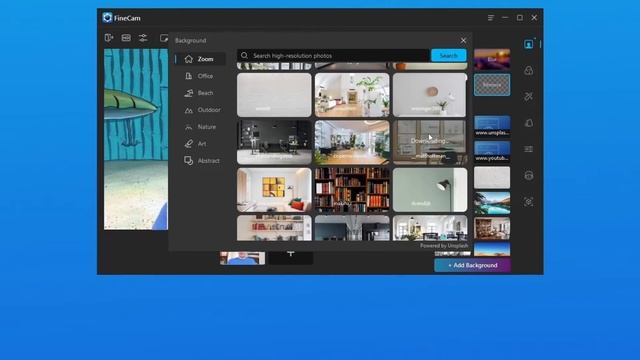This screenshot has width=640, height=360.
Task: Select the Outdoor category
Action: (x=200, y=110)
